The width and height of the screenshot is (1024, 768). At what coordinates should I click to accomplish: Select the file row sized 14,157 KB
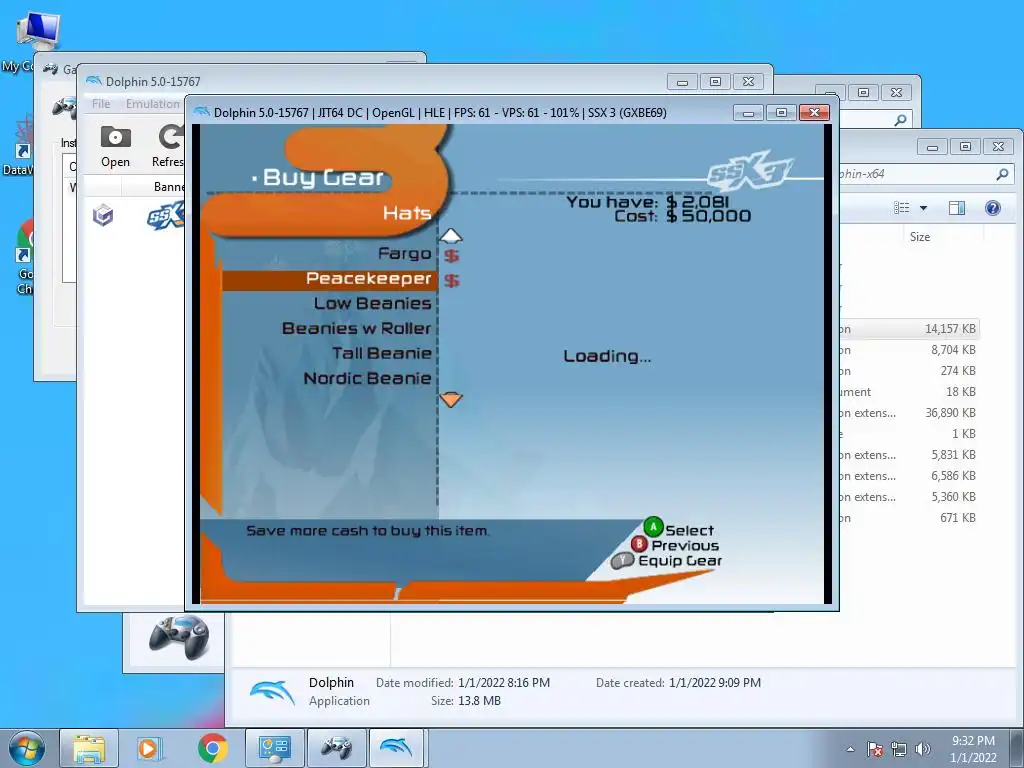[x=910, y=329]
